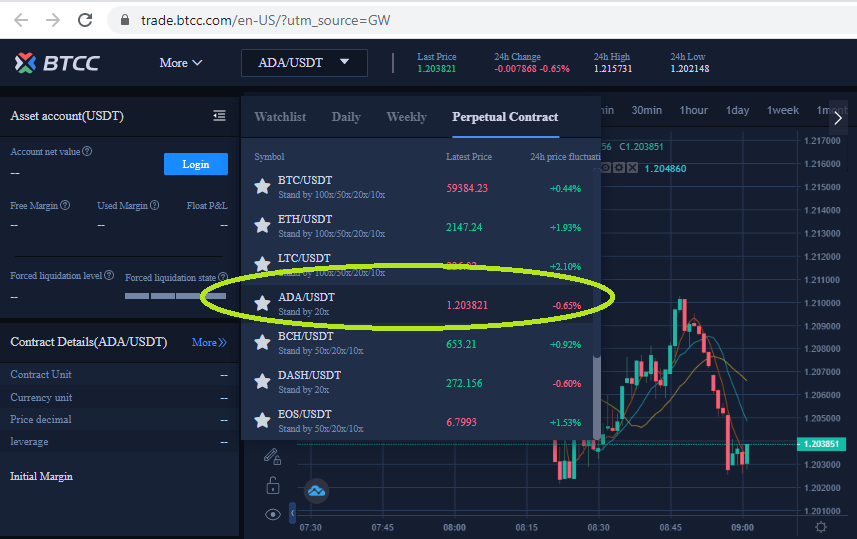Switch to the Daily tab
The image size is (857, 539).
click(x=346, y=117)
